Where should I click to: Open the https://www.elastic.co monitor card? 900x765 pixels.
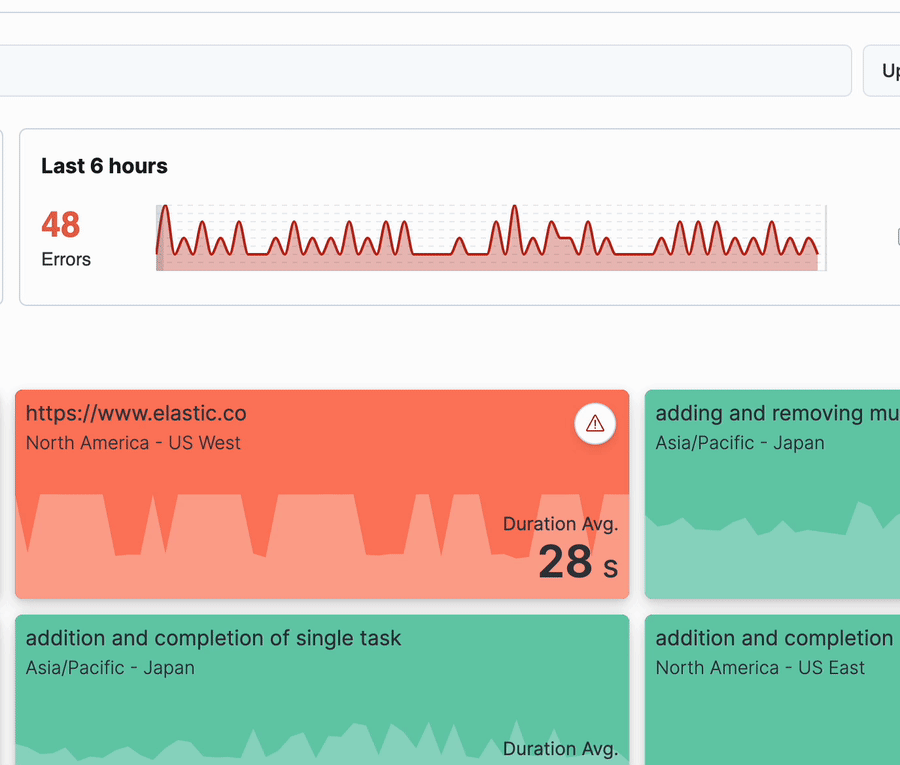322,494
